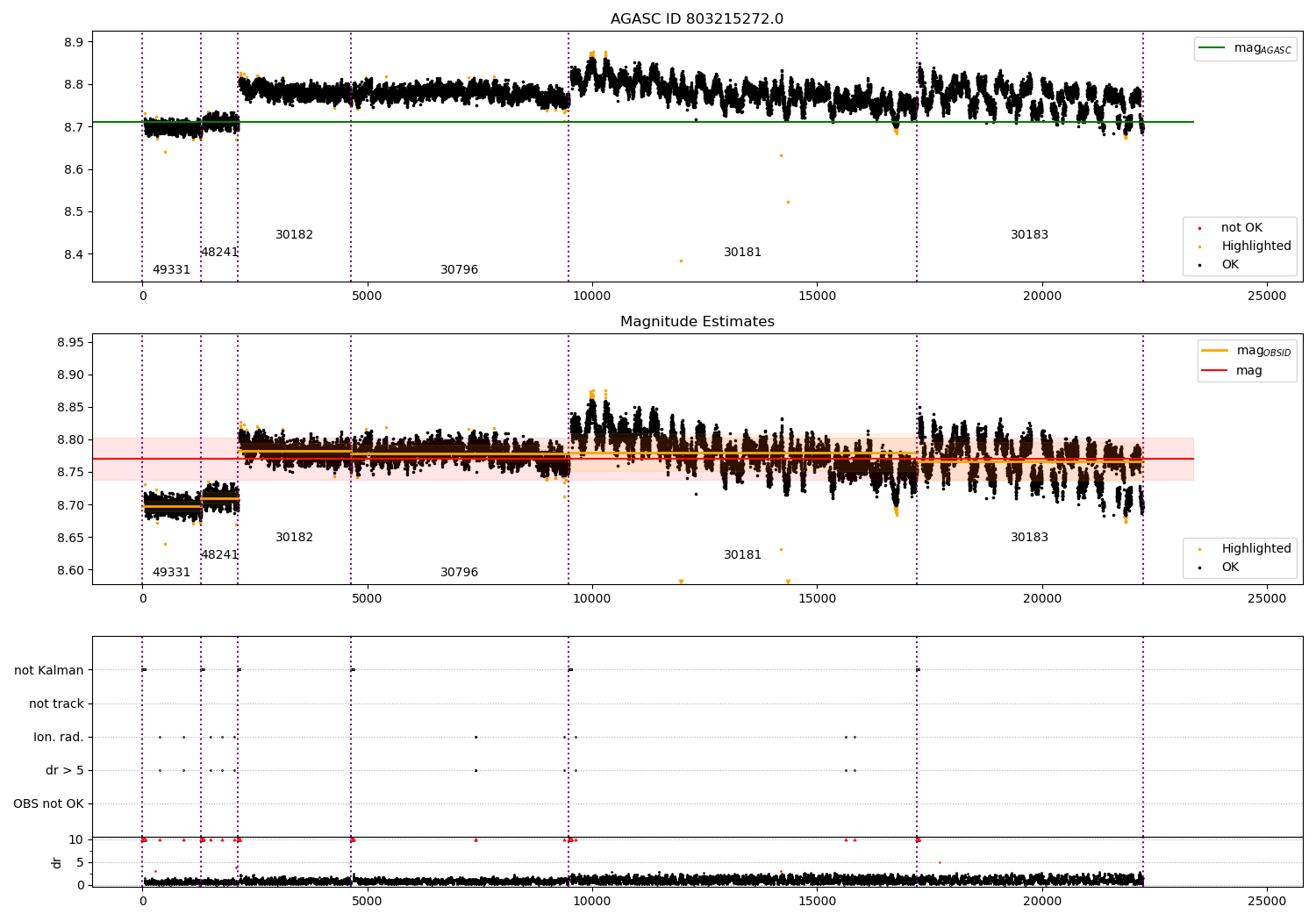Screen dimensions: 1316x921
Task: Click the 'not Kalman' row label
Action: pos(49,671)
